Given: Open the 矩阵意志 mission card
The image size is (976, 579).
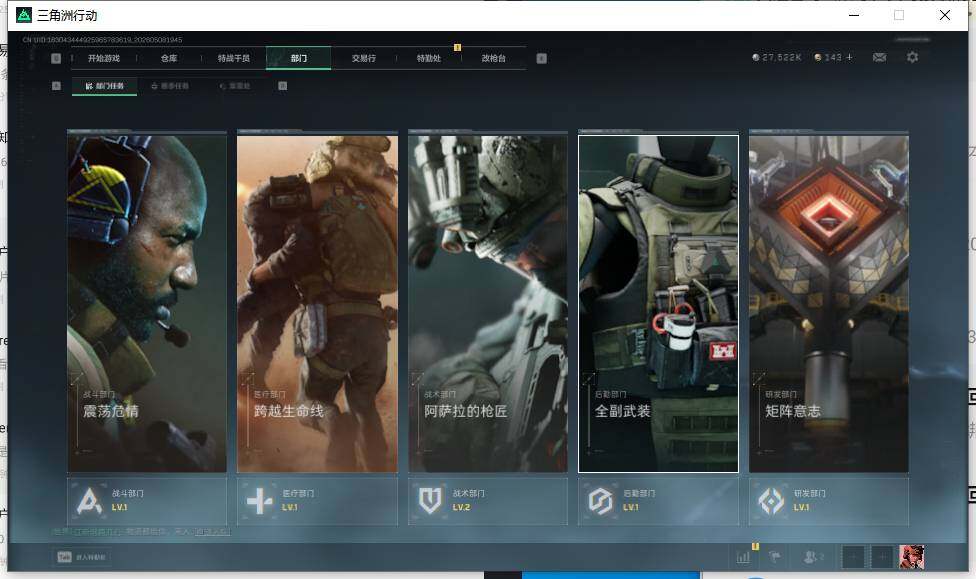Looking at the screenshot, I should (x=829, y=303).
